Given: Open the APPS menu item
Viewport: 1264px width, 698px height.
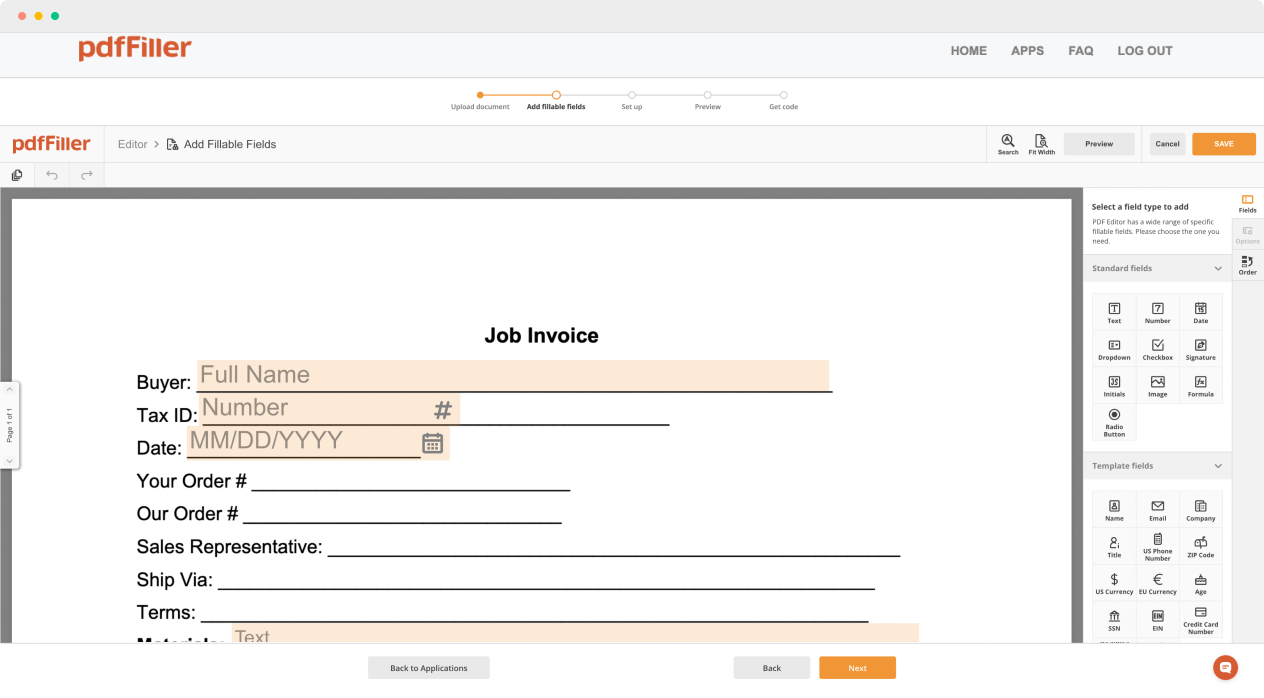Looking at the screenshot, I should pos(1027,51).
